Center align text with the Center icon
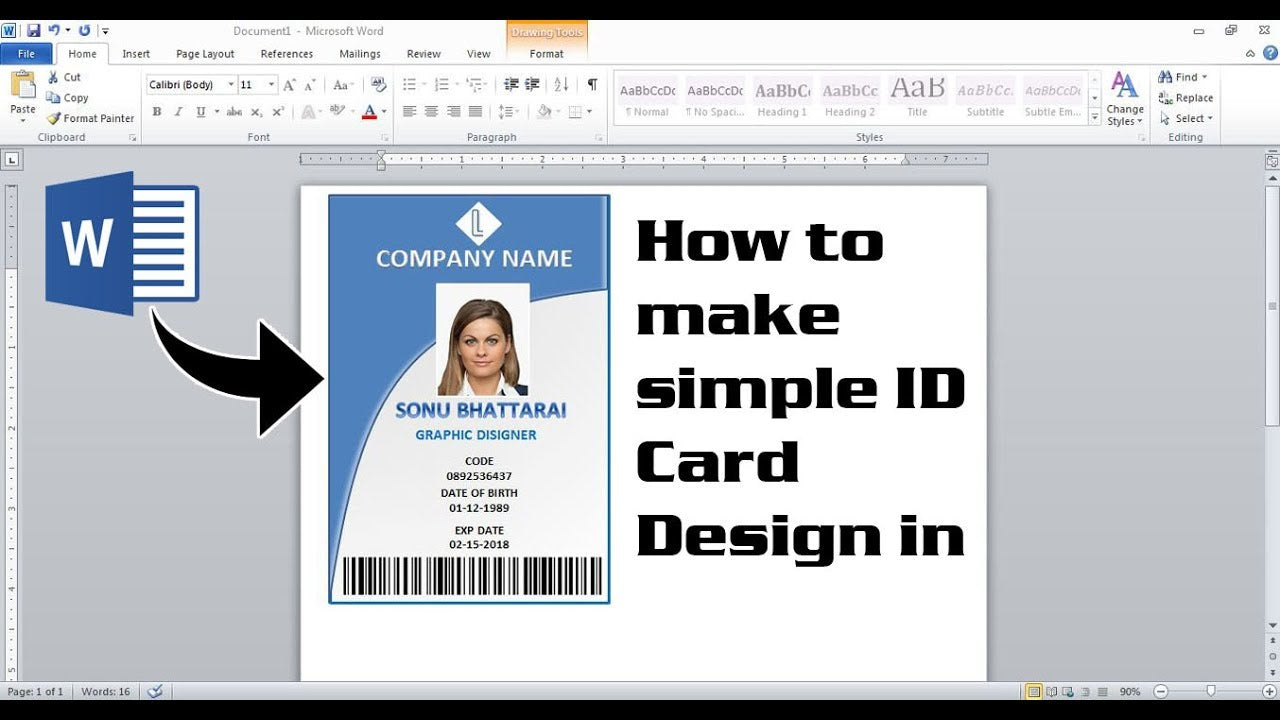This screenshot has width=1280, height=720. coord(431,112)
